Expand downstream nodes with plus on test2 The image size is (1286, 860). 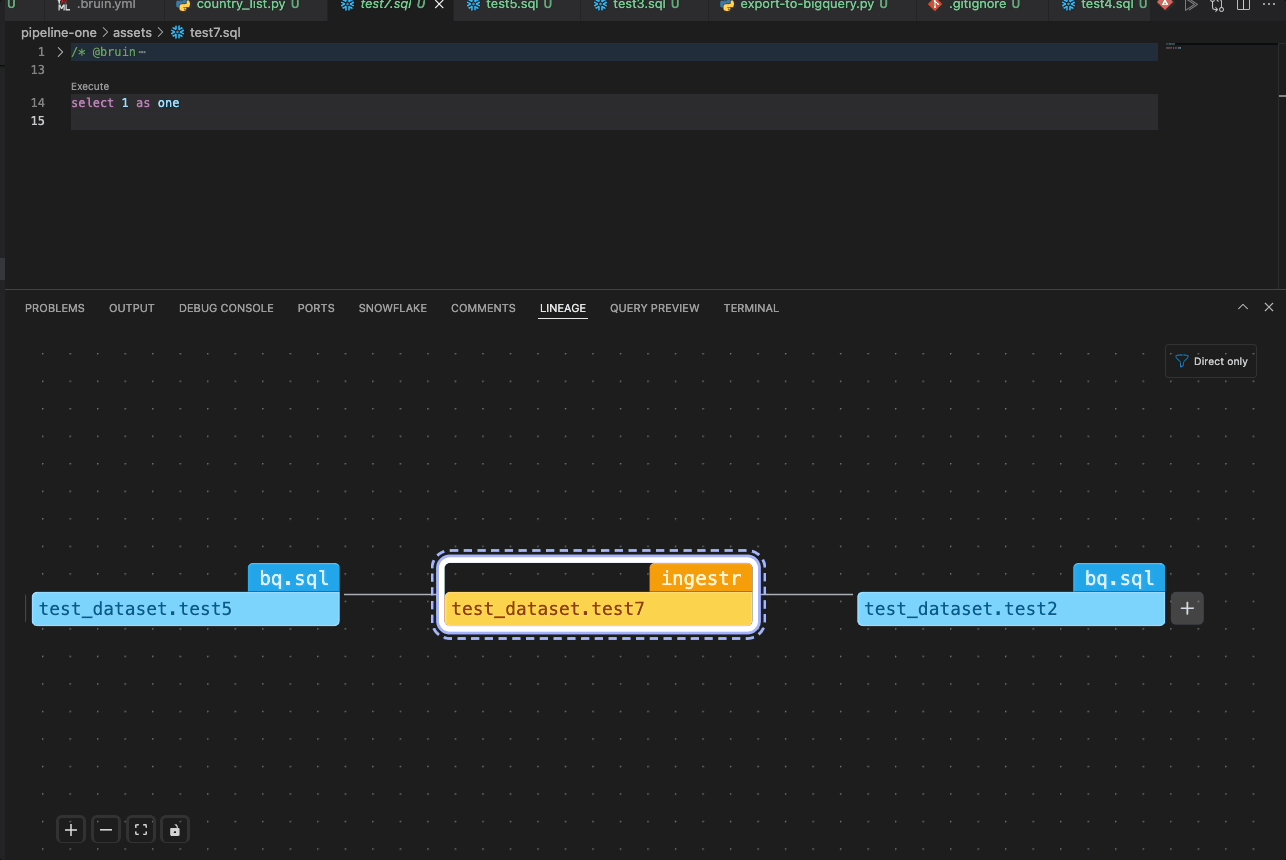pyautogui.click(x=1187, y=608)
